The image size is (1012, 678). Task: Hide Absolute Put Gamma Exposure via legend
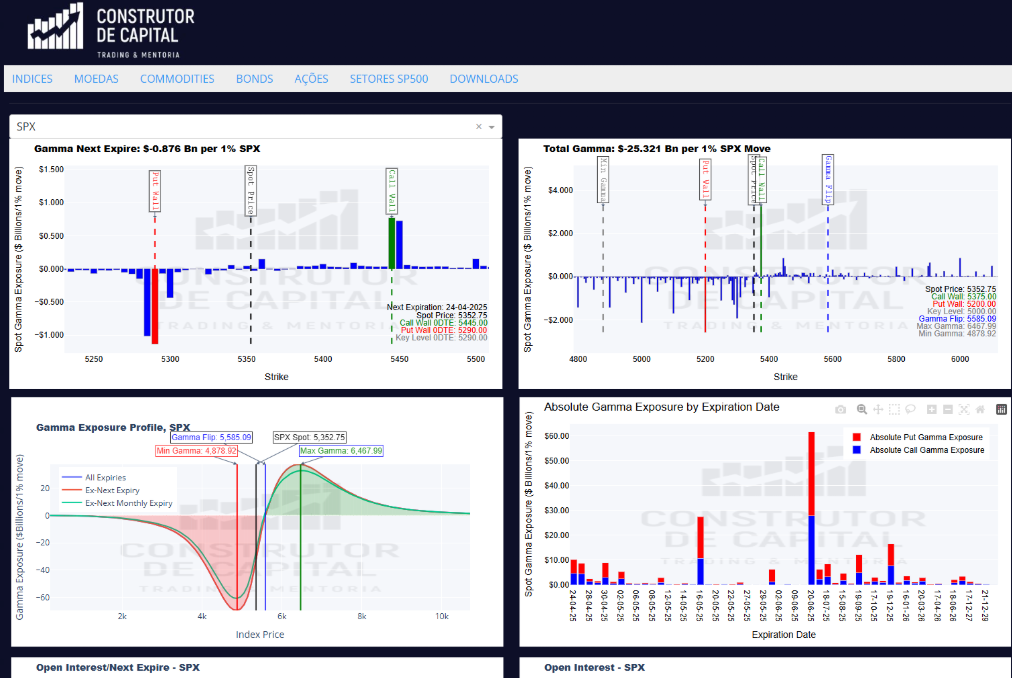click(x=928, y=436)
